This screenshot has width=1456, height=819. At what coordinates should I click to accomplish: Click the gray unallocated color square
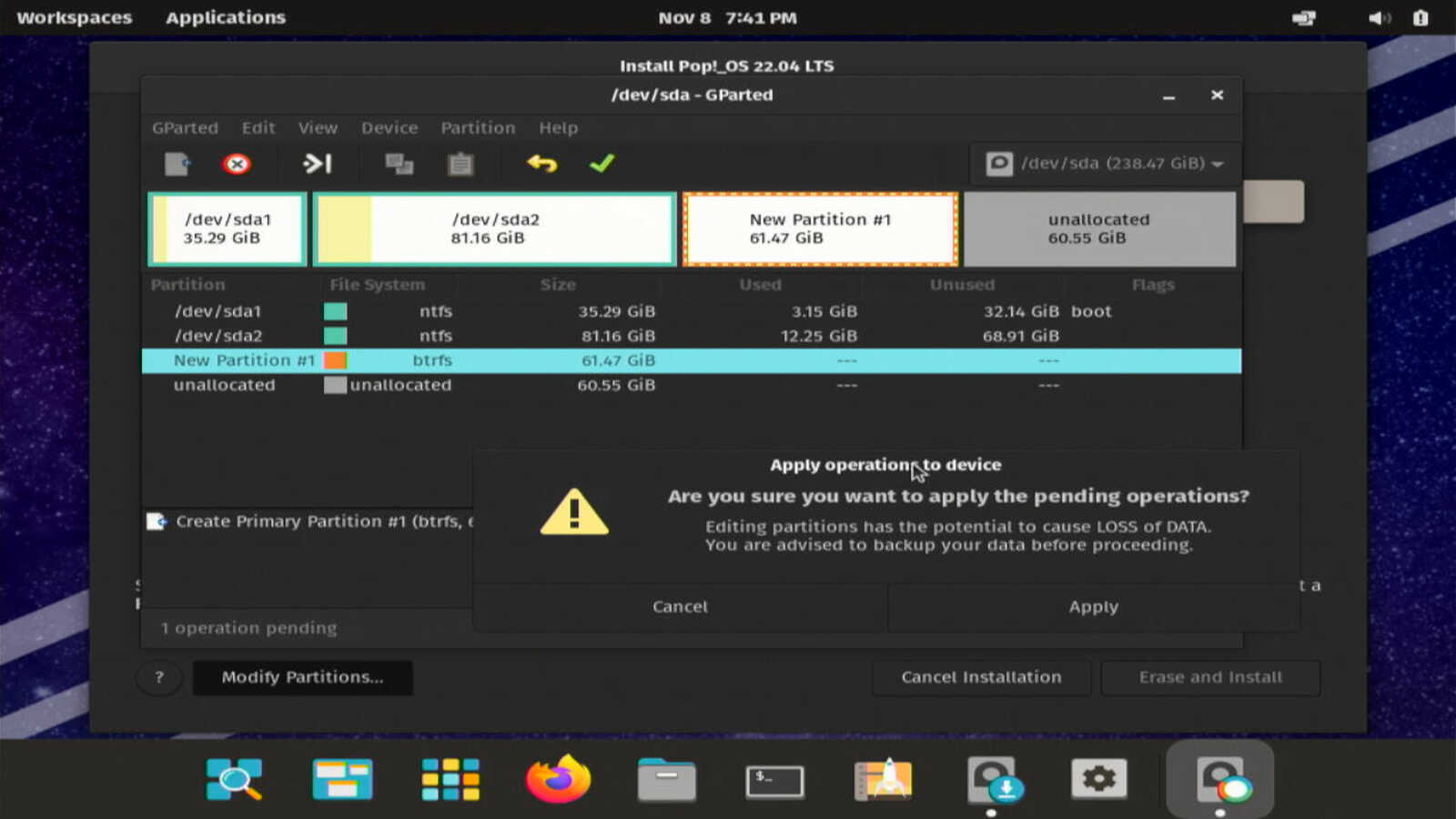click(336, 385)
